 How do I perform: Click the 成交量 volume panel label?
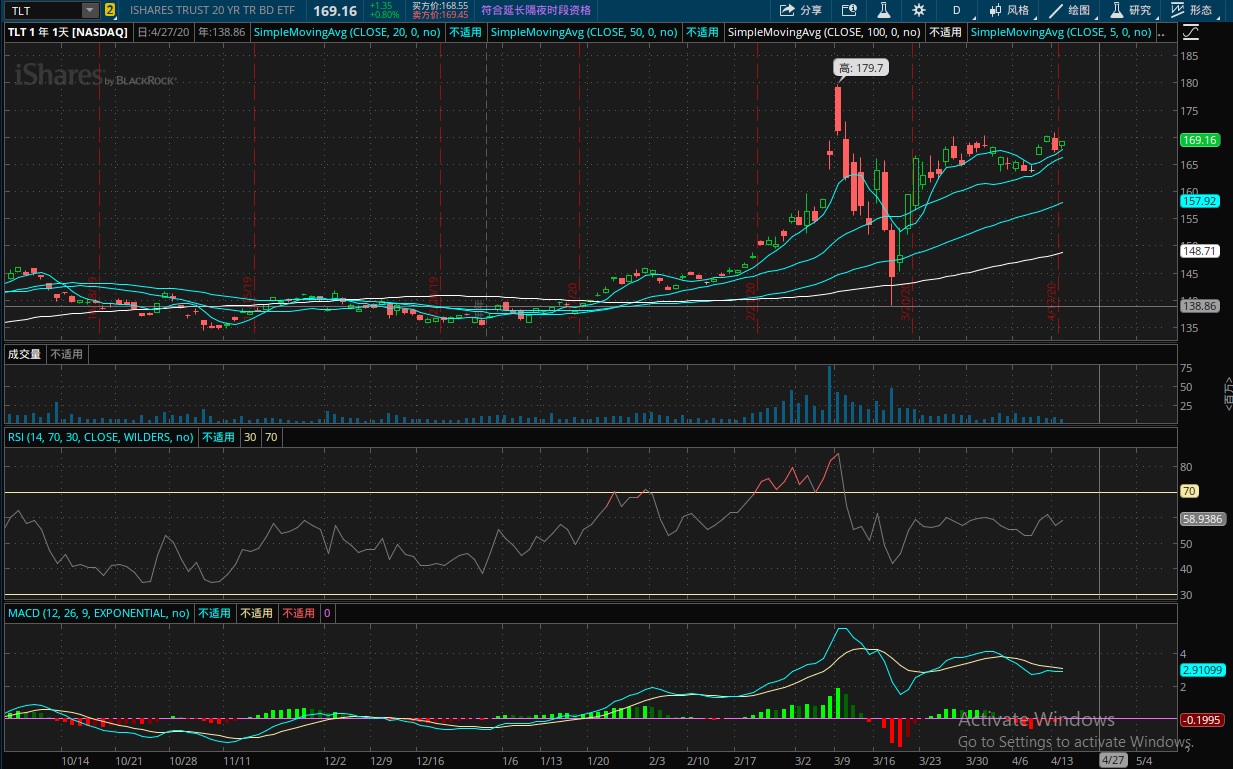coord(25,354)
